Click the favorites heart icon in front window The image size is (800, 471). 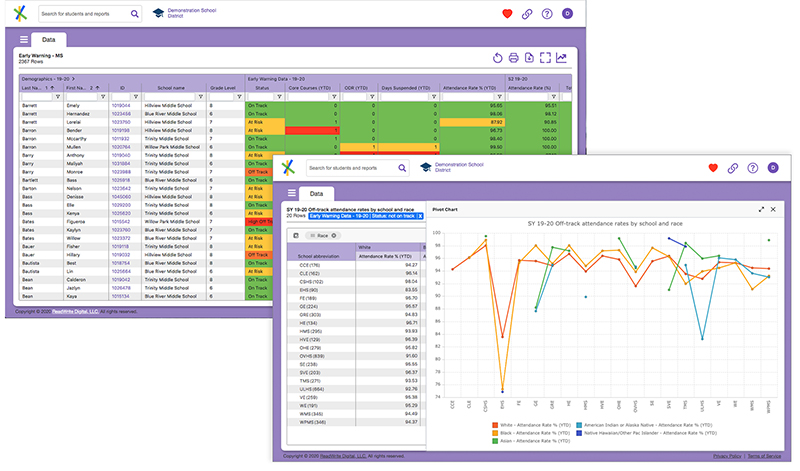(713, 168)
